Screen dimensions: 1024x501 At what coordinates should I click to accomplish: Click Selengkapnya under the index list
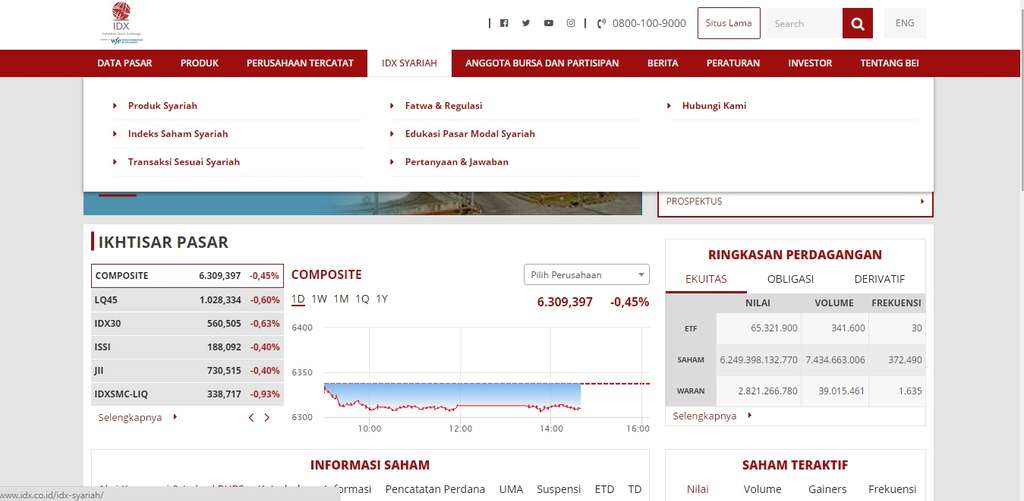(x=130, y=417)
